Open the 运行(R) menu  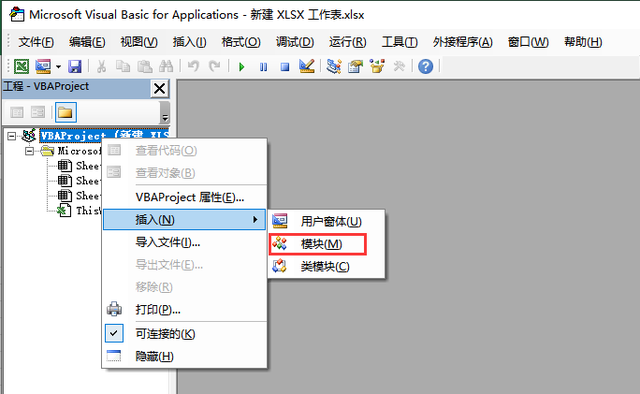347,42
